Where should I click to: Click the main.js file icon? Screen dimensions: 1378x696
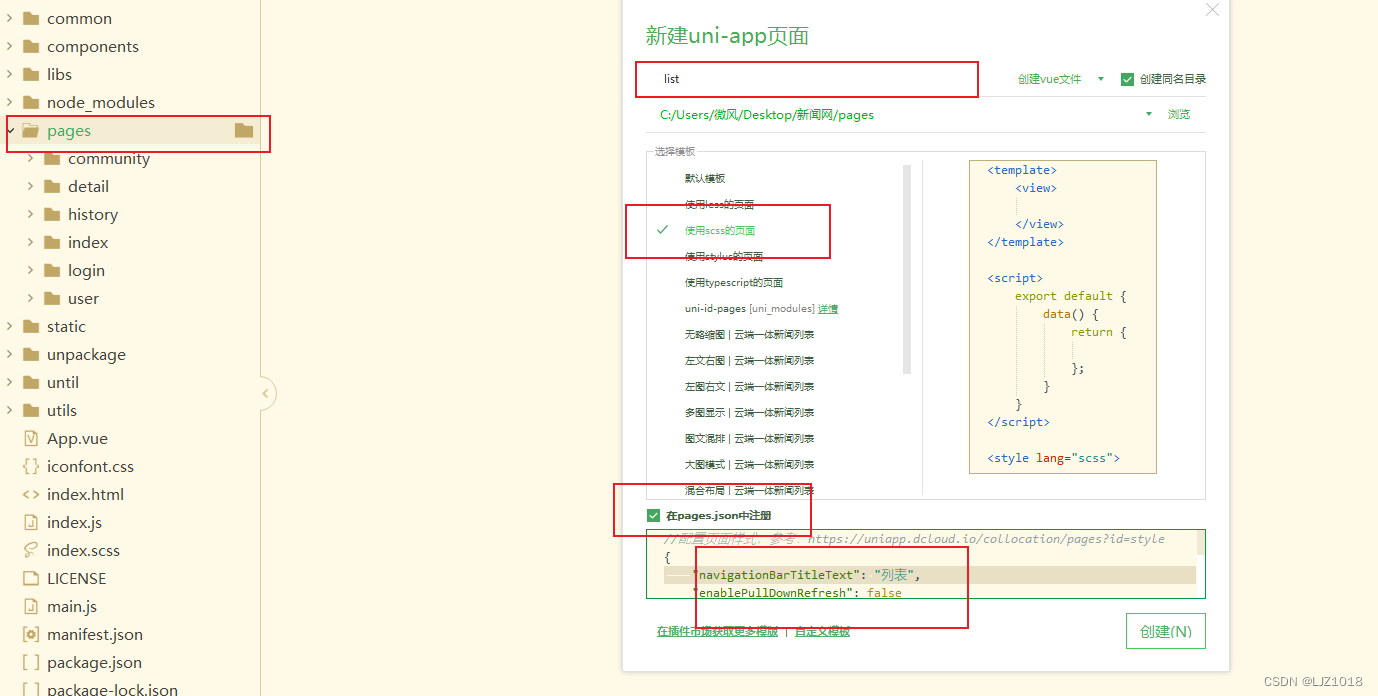[x=30, y=606]
